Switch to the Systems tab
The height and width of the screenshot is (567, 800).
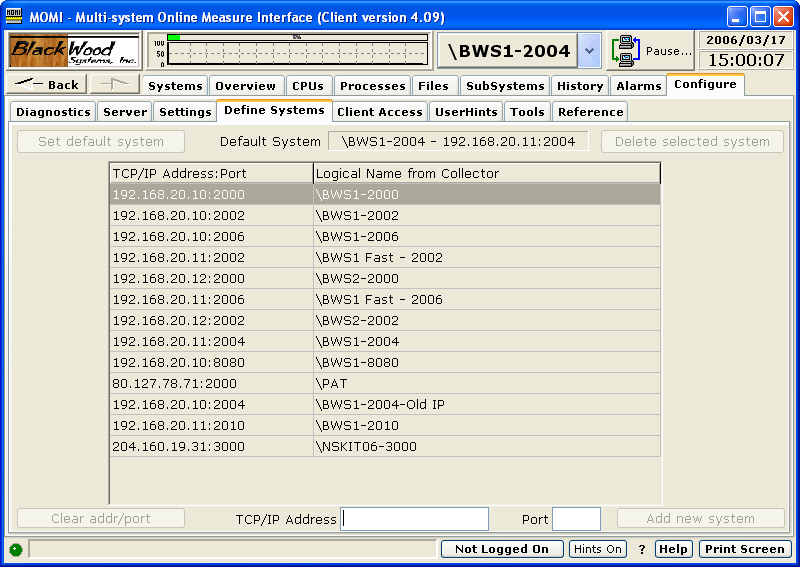pyautogui.click(x=175, y=86)
